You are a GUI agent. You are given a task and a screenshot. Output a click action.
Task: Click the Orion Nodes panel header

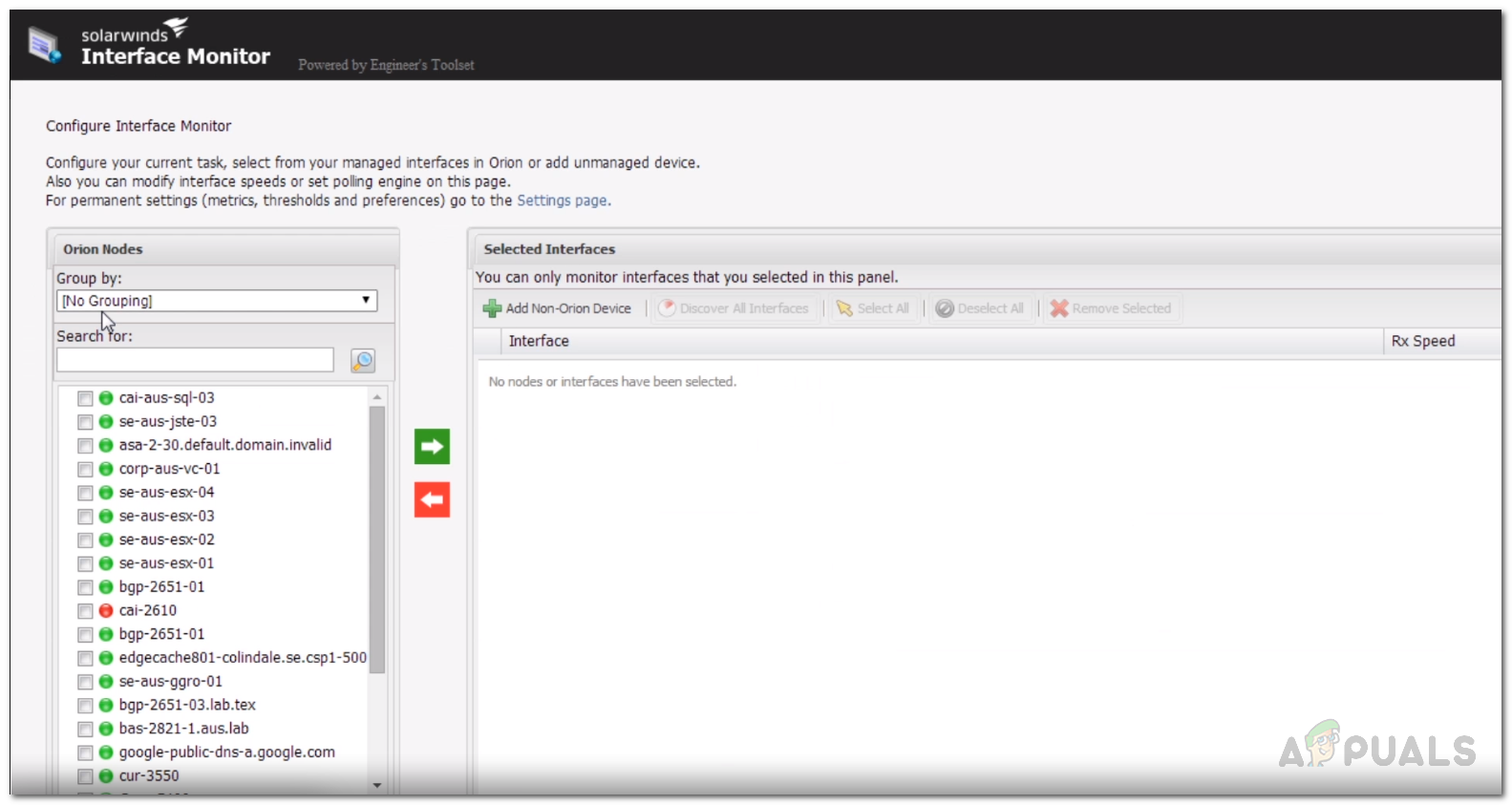pyautogui.click(x=224, y=249)
